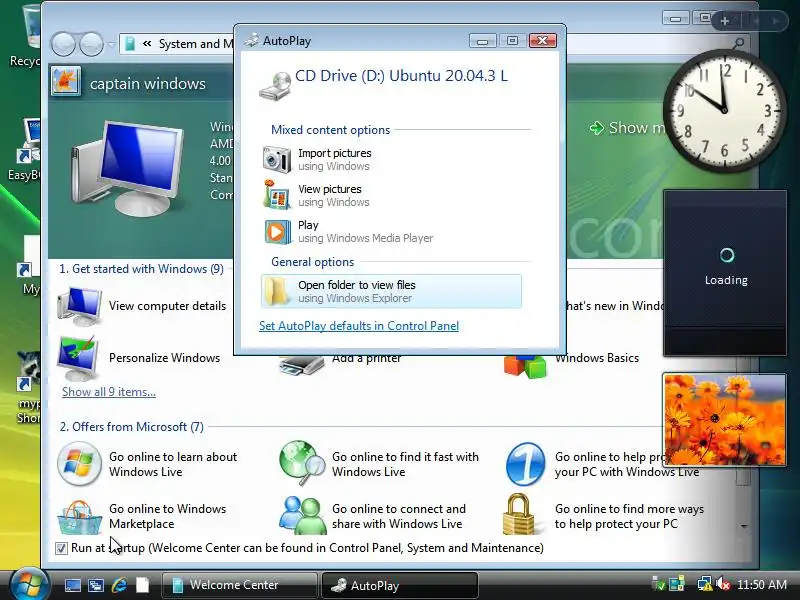
Task: Open Set AutoPlay defaults in Control Panel
Action: tap(359, 326)
